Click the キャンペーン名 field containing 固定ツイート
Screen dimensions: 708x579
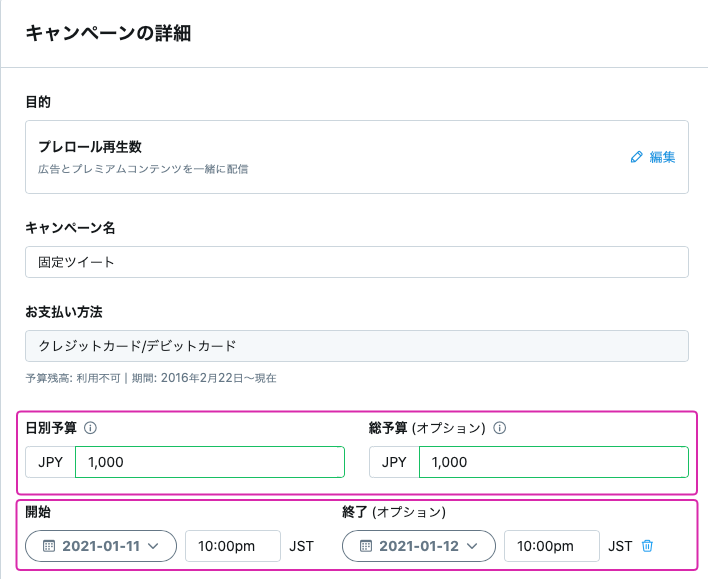pos(357,262)
